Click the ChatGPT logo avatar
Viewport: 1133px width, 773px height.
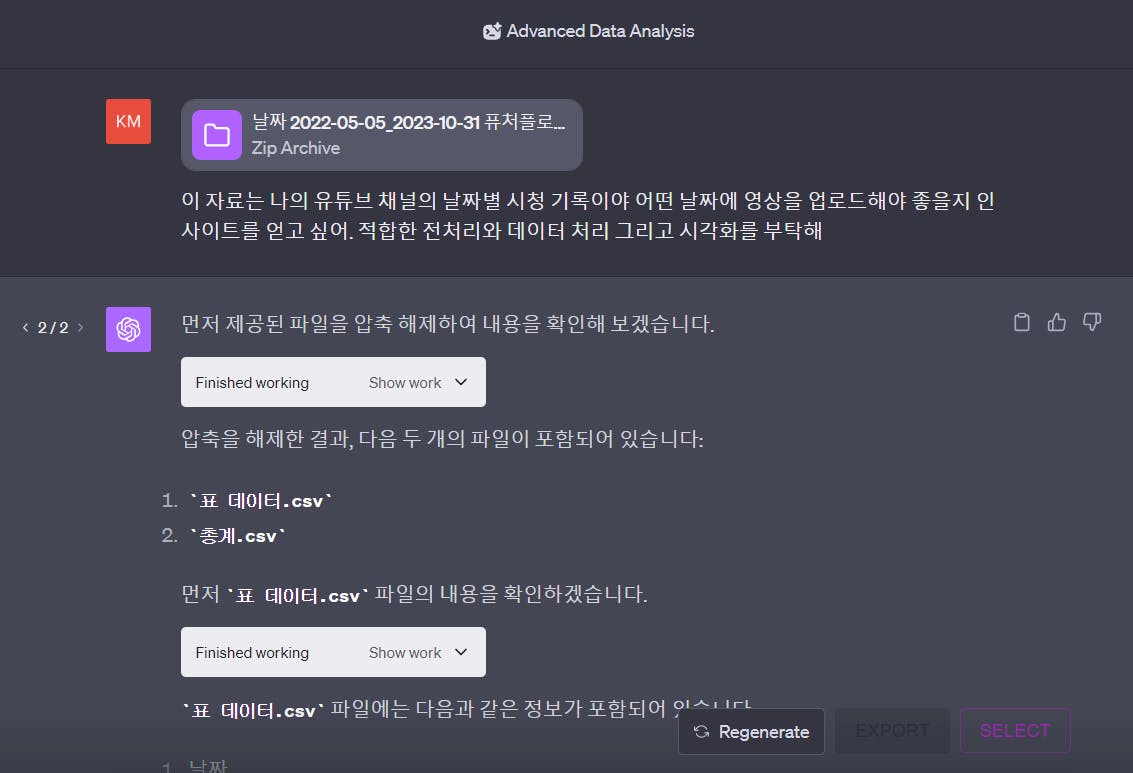[129, 329]
